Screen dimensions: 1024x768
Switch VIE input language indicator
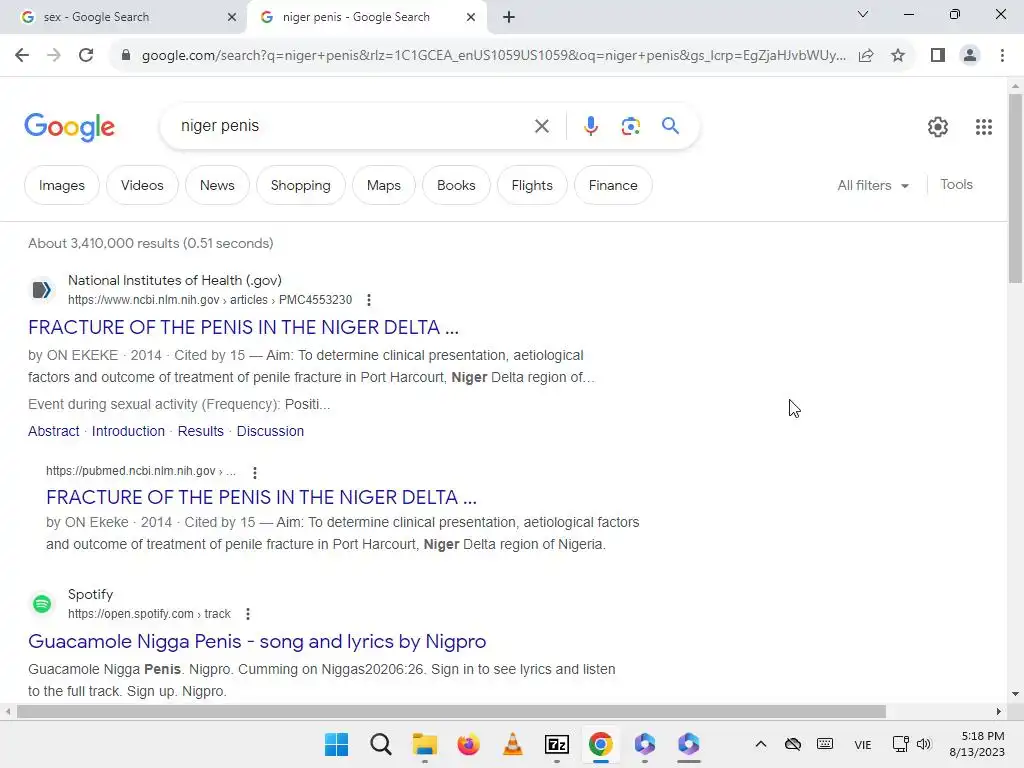[863, 744]
